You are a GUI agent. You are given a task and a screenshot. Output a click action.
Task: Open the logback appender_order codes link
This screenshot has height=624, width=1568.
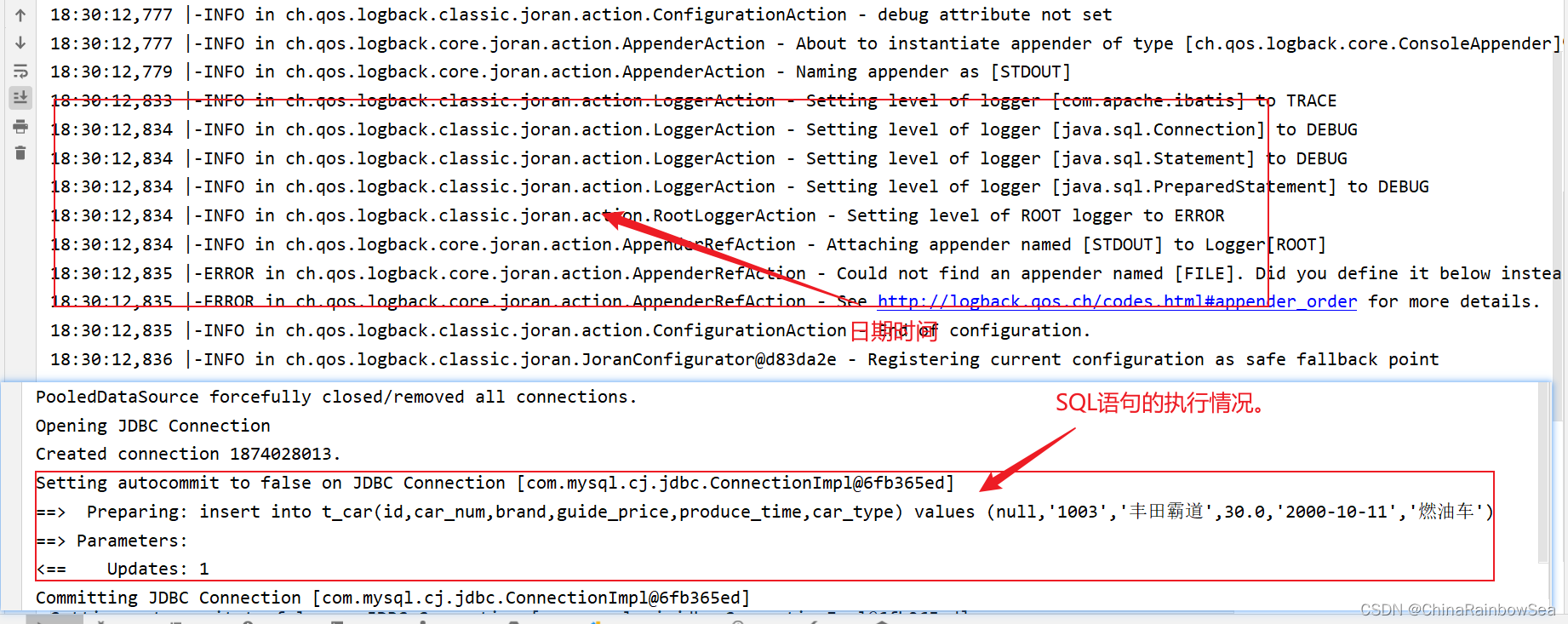[x=1117, y=301]
